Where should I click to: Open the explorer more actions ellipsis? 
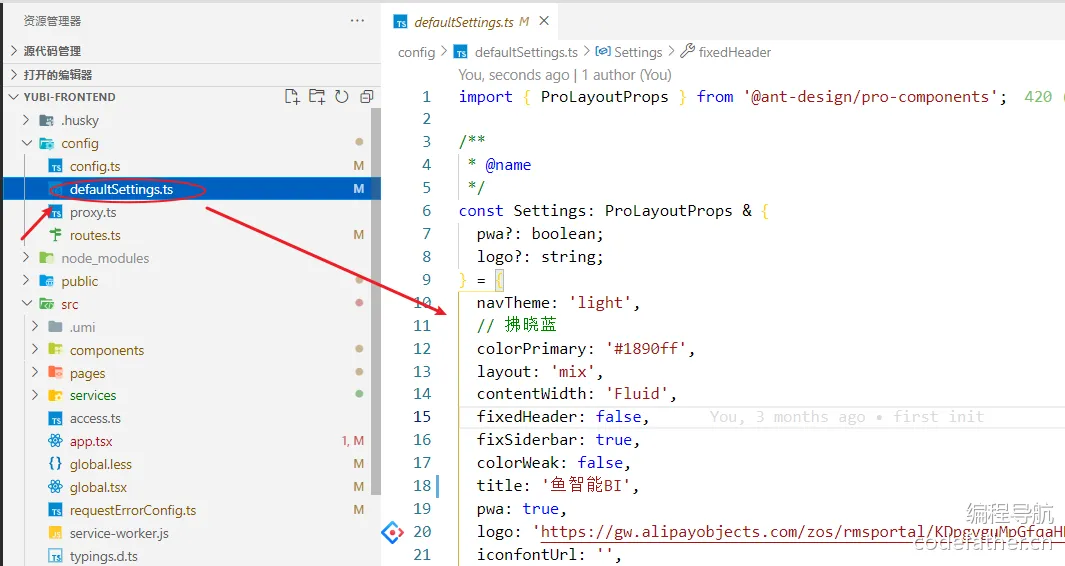pos(357,21)
